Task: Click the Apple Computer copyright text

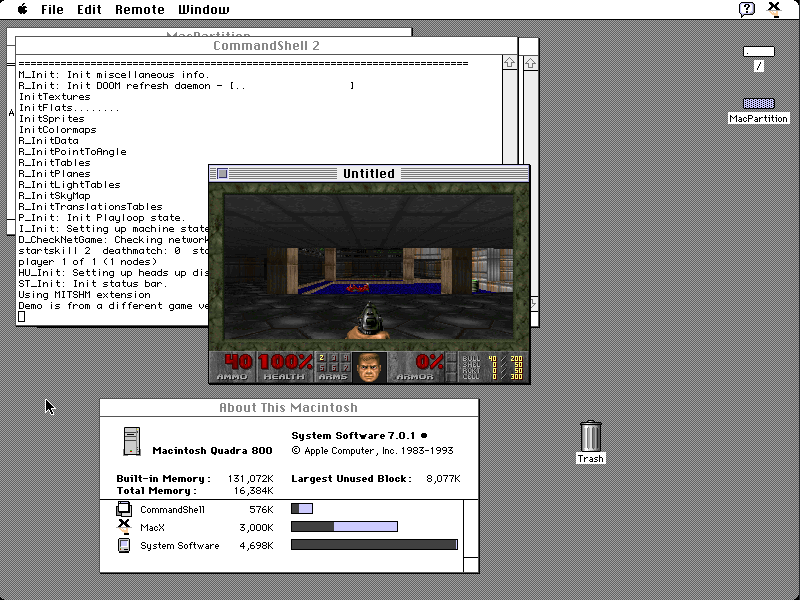Action: [372, 451]
